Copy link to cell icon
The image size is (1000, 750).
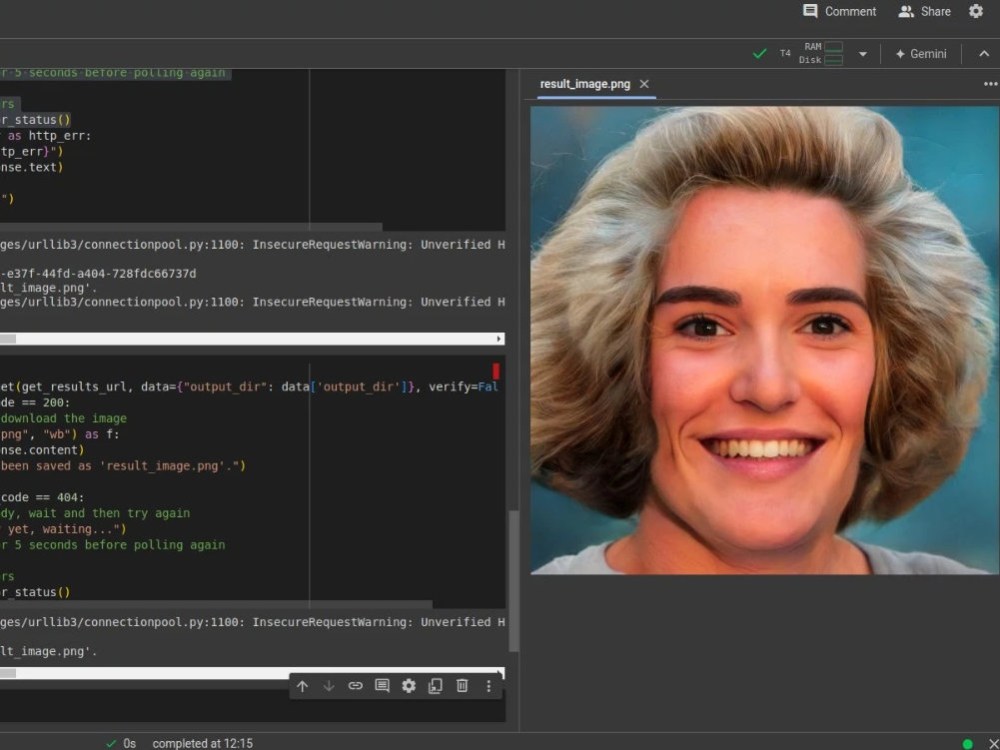point(355,686)
